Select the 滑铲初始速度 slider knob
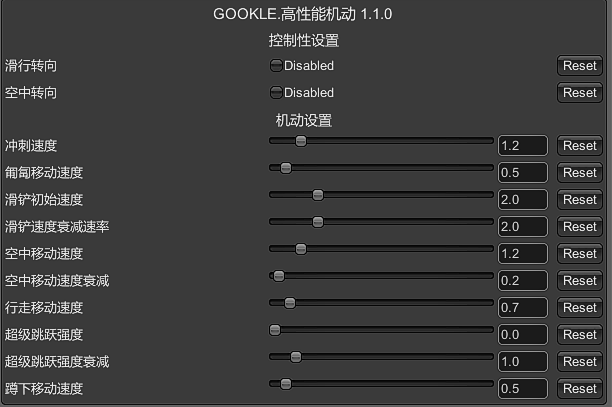The height and width of the screenshot is (407, 612). tap(318, 195)
